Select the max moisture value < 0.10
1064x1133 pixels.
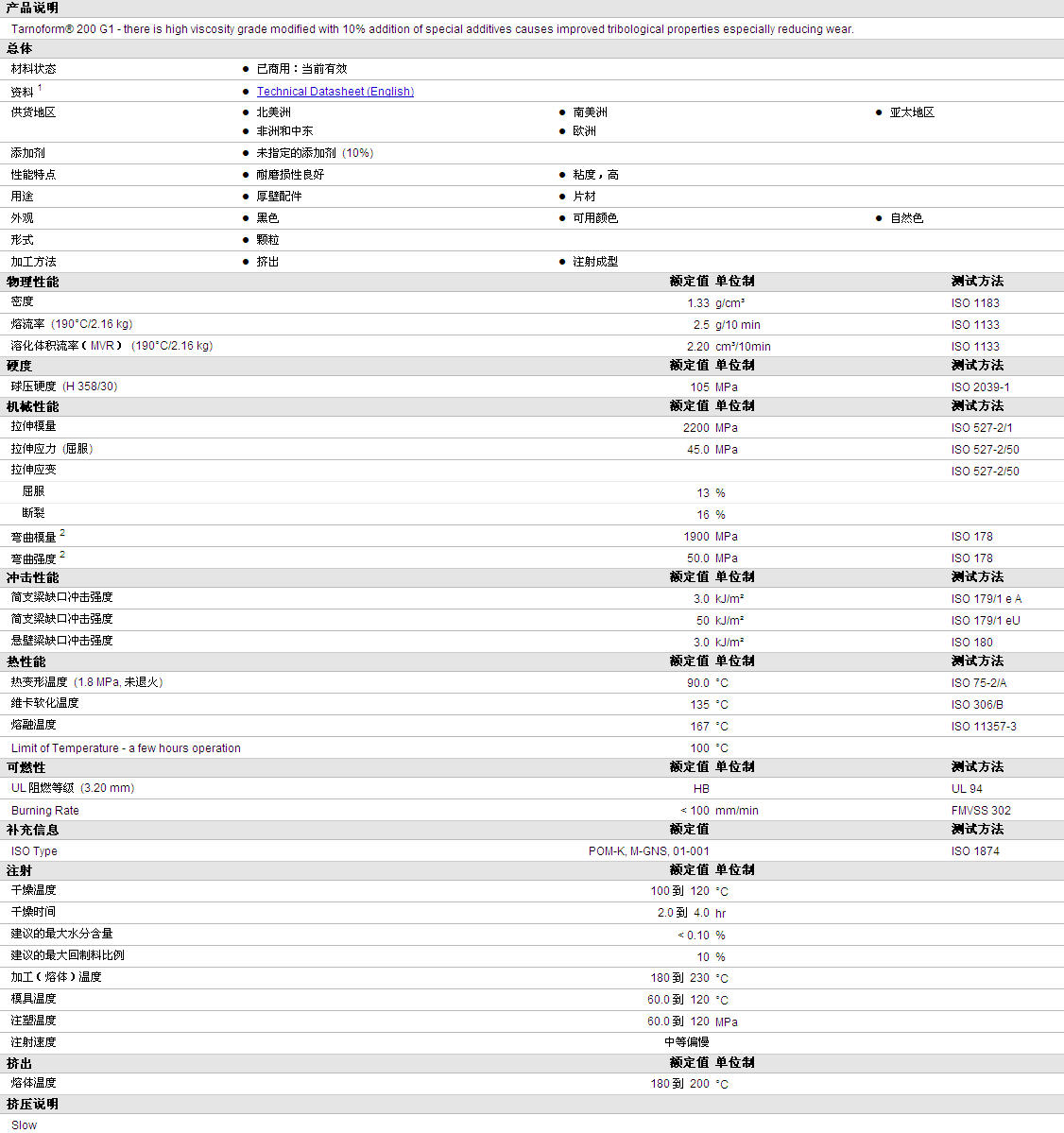[694, 935]
